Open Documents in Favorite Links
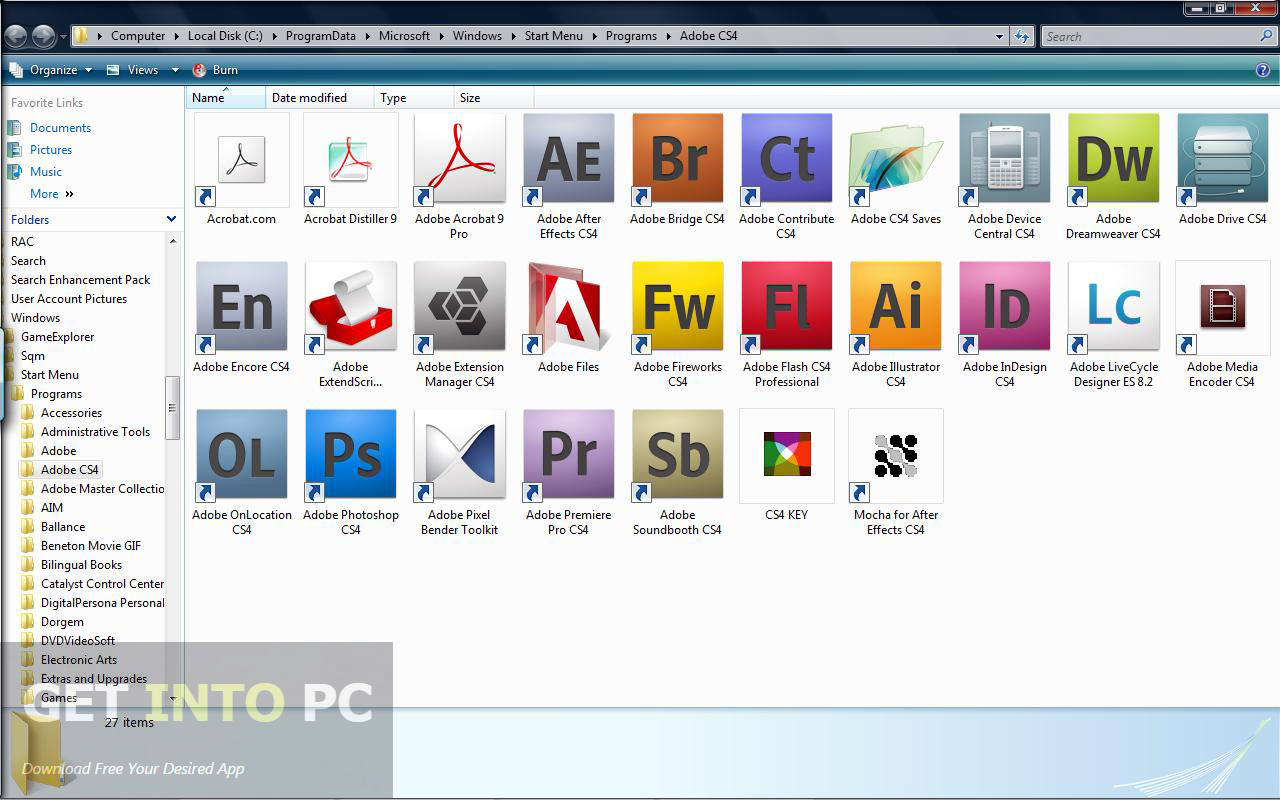The width and height of the screenshot is (1280, 800). pos(60,128)
